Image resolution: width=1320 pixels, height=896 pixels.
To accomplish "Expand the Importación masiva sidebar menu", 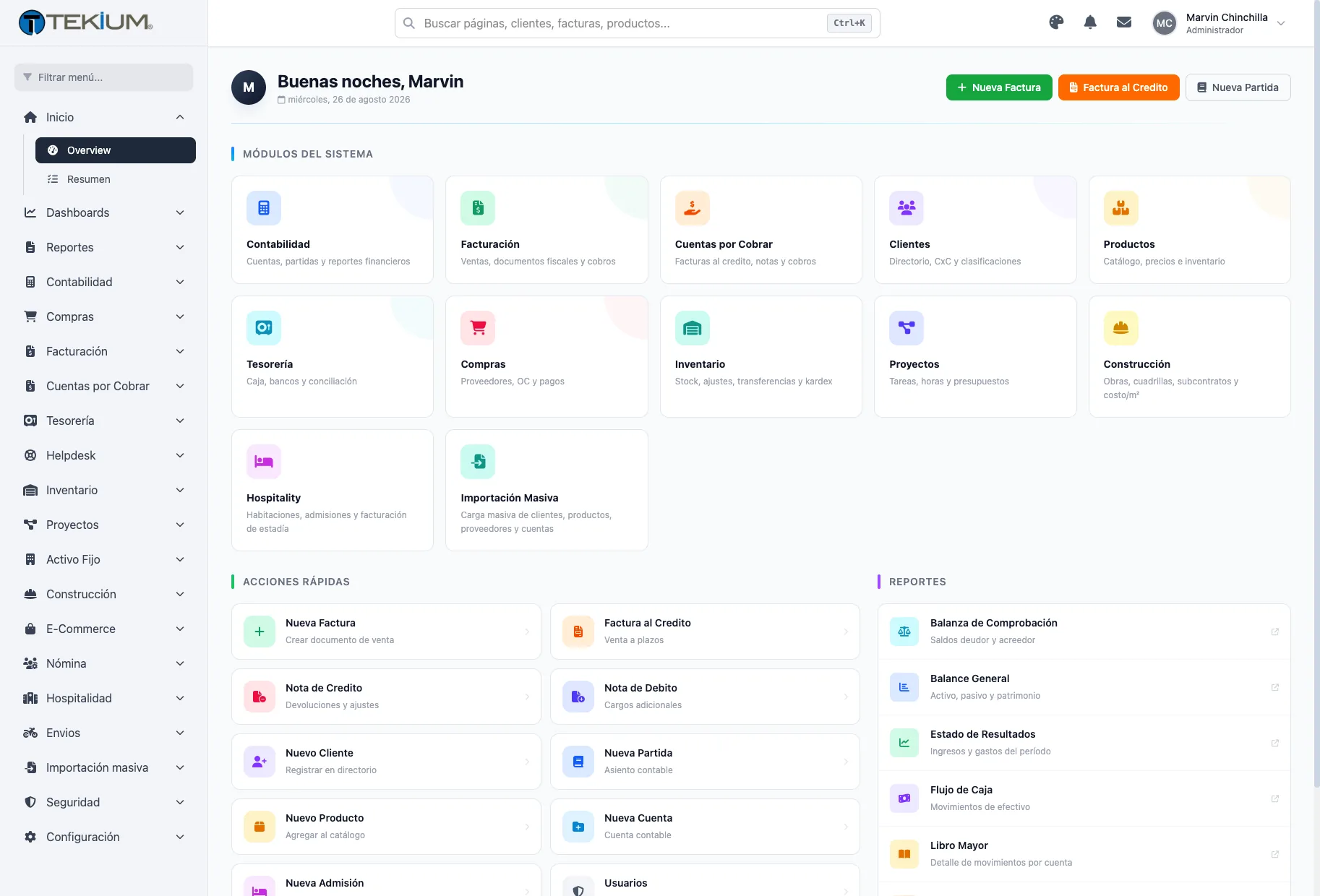I will [x=104, y=767].
